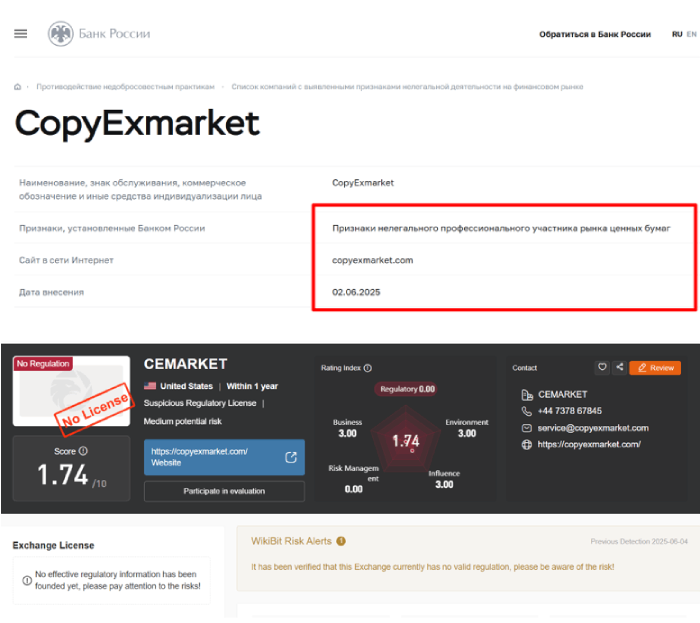
Task: Click the phone icon in Contact
Action: 527,411
